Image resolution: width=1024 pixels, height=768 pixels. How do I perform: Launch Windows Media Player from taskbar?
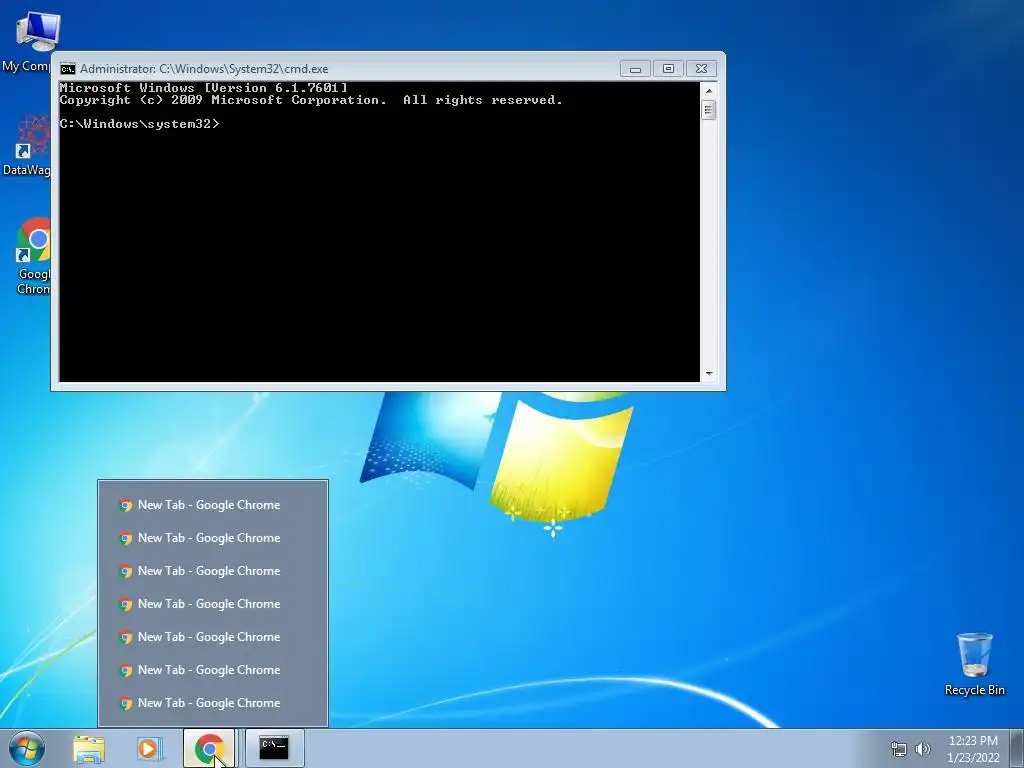(x=148, y=748)
